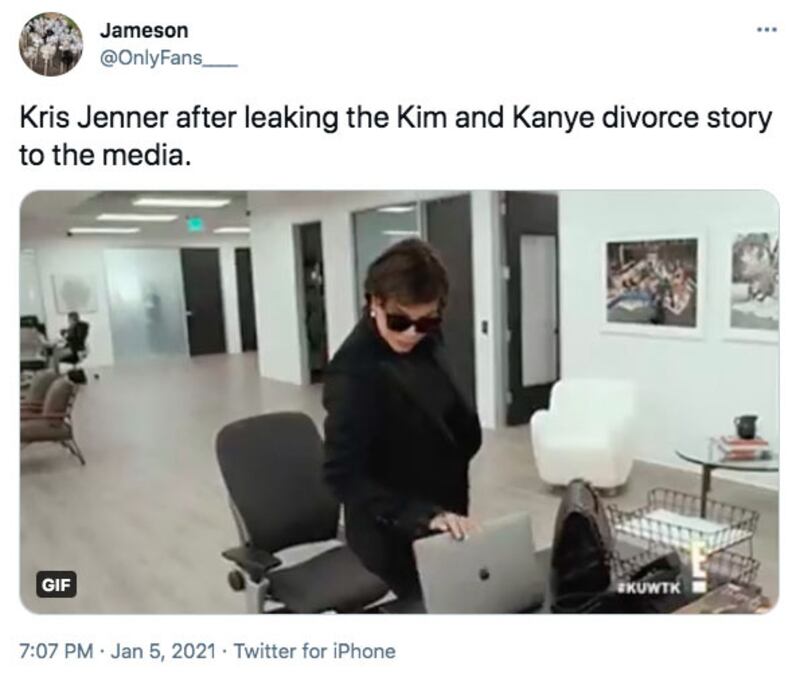Select the tweet text about Kris Jenner

coord(396,136)
